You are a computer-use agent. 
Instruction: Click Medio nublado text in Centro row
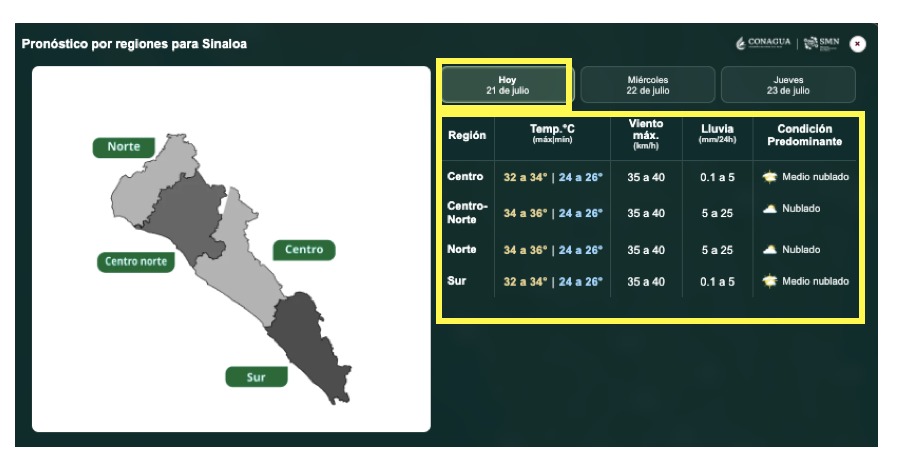pyautogui.click(x=815, y=177)
